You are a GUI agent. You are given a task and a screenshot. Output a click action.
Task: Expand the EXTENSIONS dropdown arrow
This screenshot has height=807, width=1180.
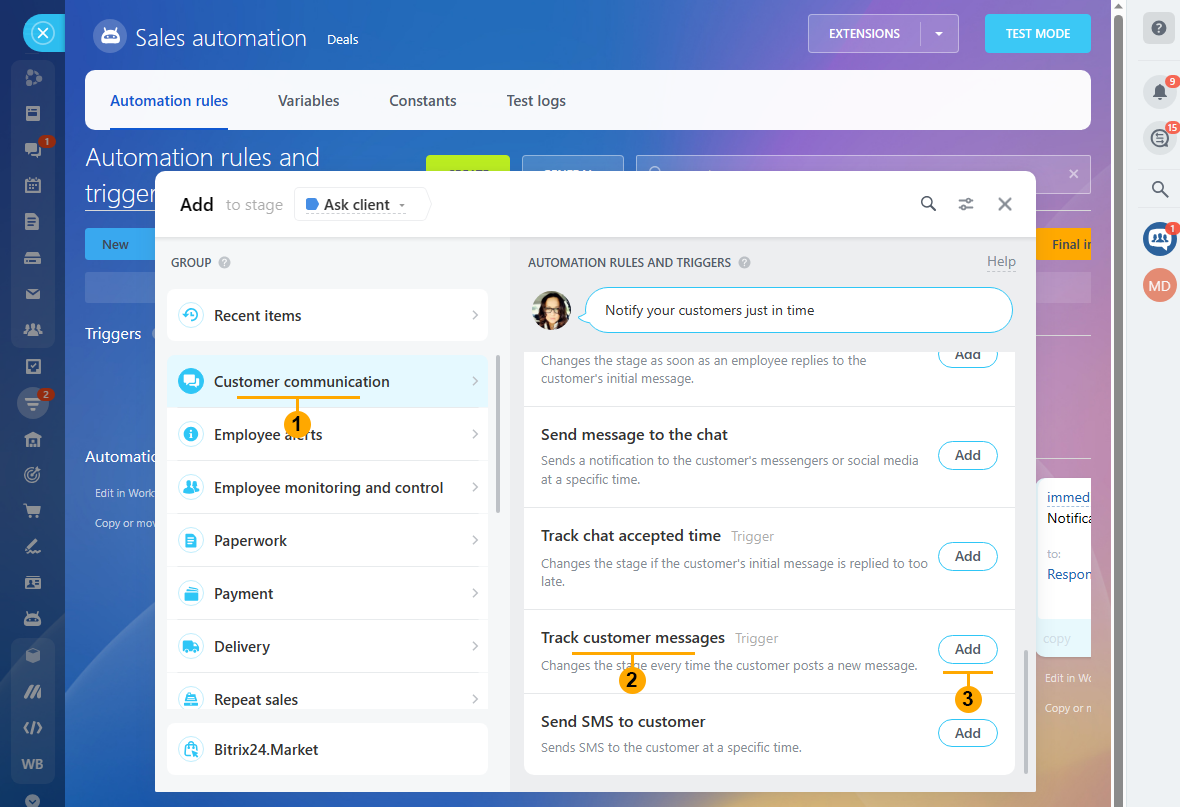[x=938, y=34]
